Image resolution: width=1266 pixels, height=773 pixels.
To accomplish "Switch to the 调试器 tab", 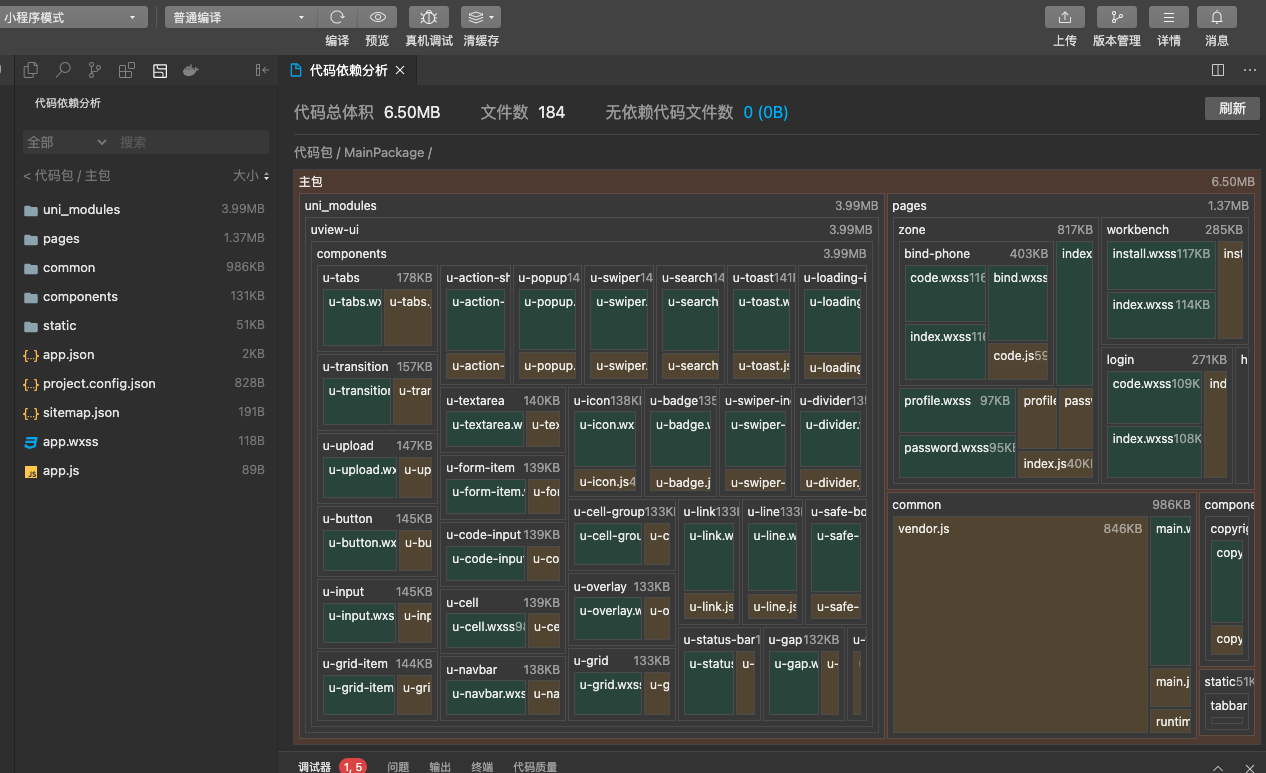I will 314,767.
